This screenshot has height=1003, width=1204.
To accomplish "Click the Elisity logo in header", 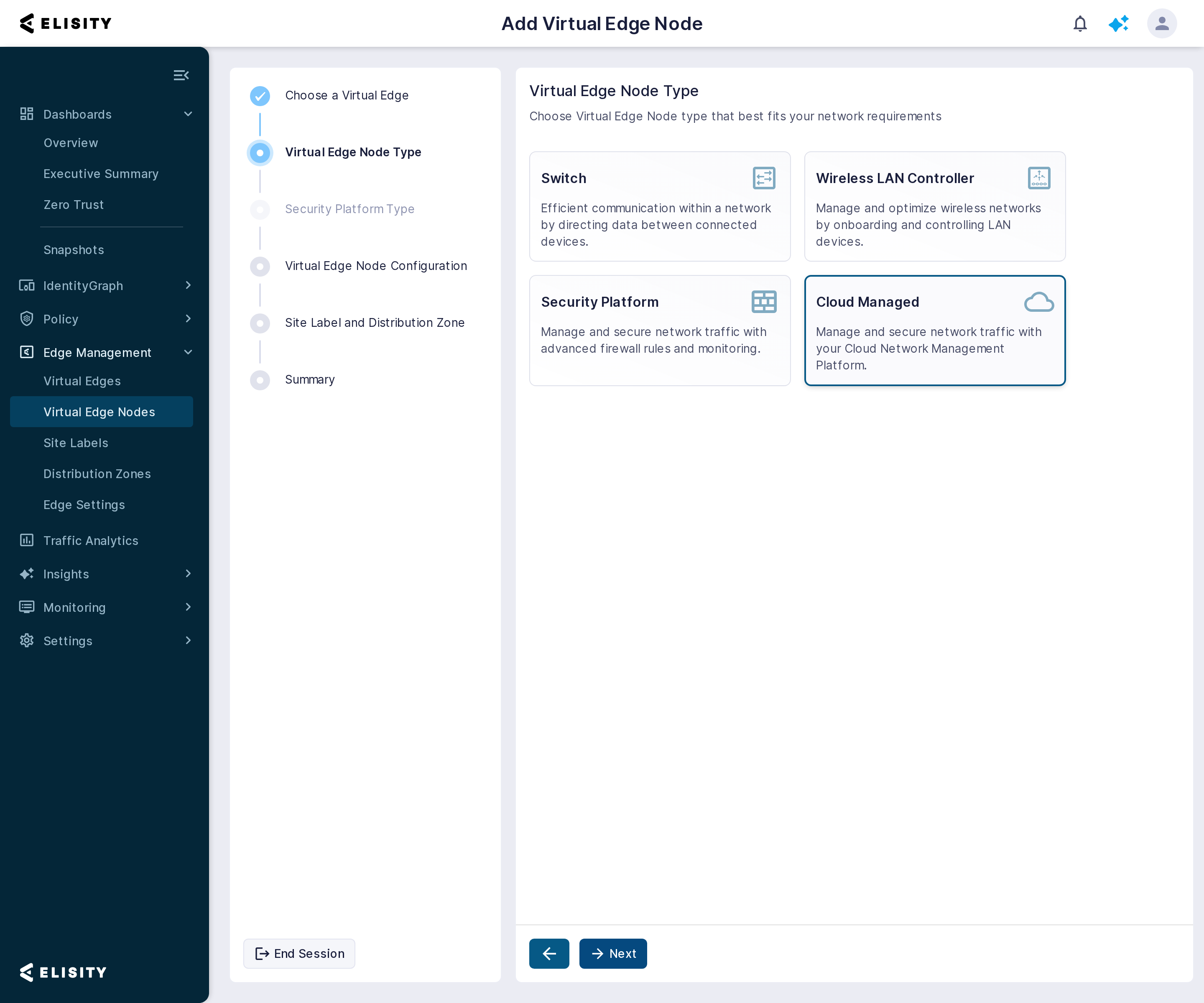I will click(65, 23).
